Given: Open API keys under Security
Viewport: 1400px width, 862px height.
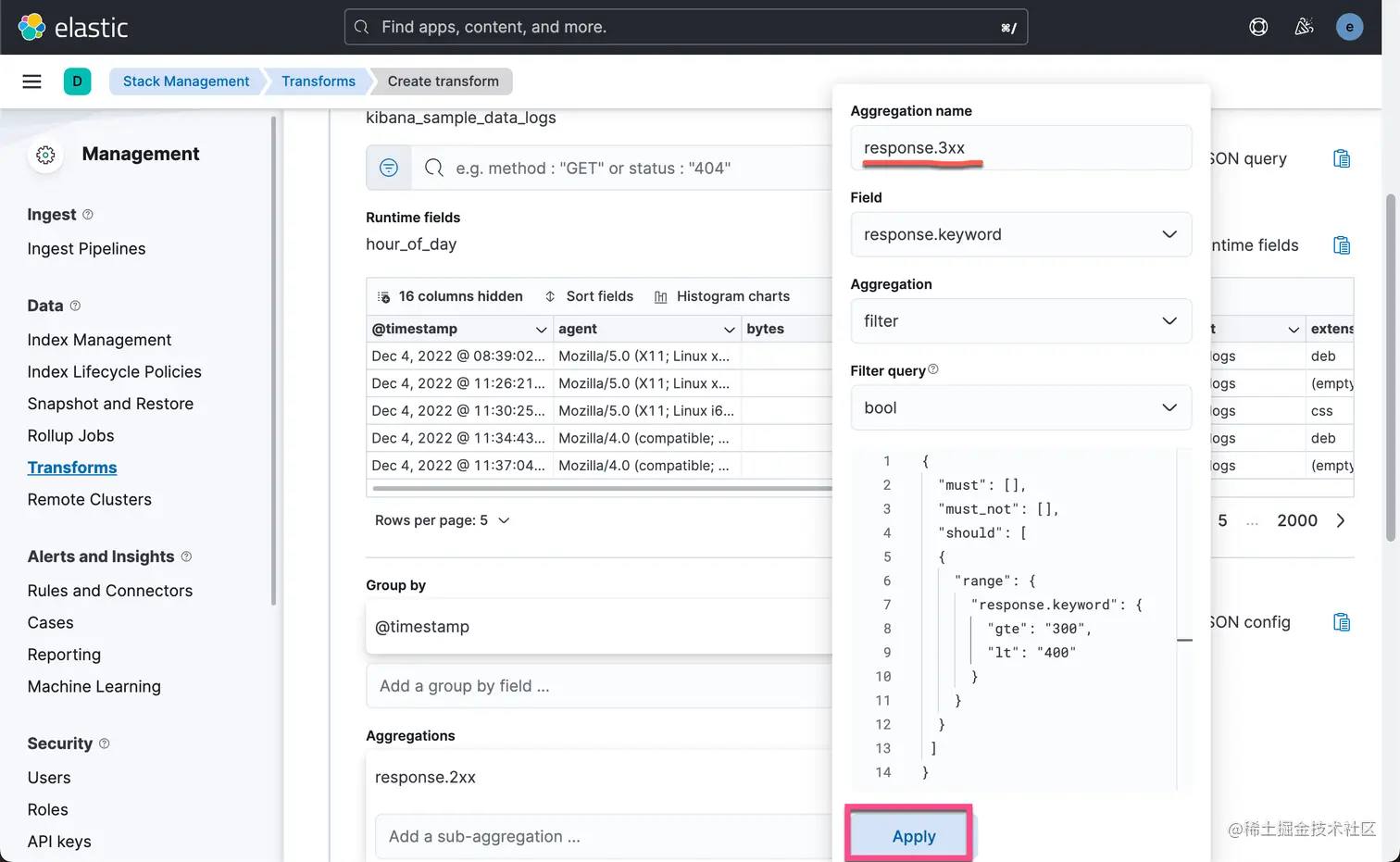Looking at the screenshot, I should tap(59, 842).
